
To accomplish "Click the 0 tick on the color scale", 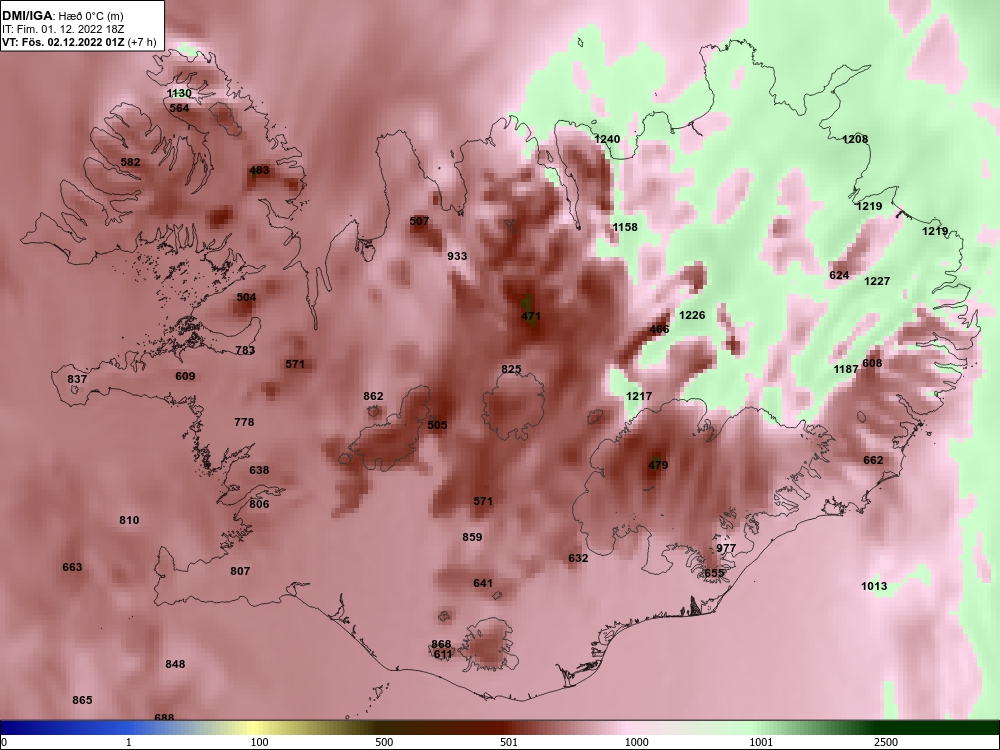I will [x=4, y=742].
